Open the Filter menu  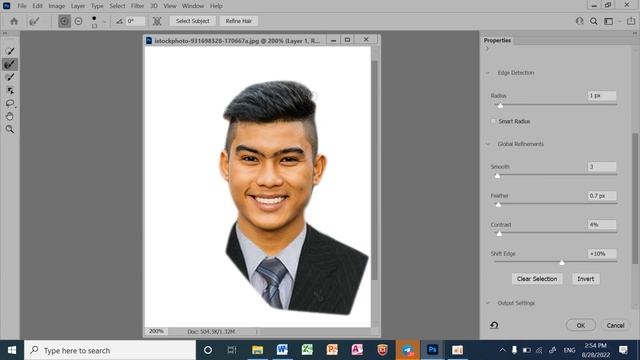click(138, 6)
